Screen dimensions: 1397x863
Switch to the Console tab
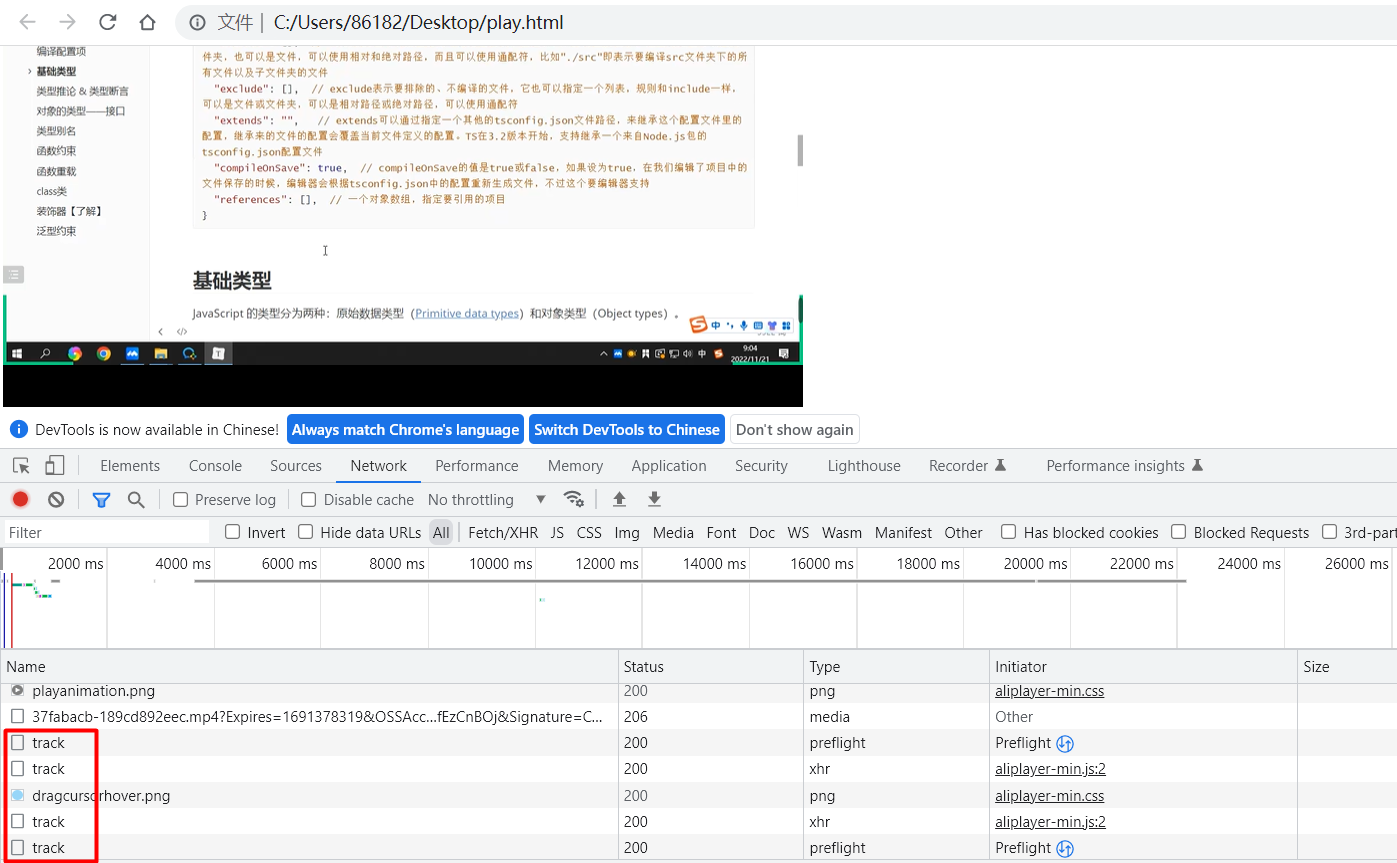[215, 465]
